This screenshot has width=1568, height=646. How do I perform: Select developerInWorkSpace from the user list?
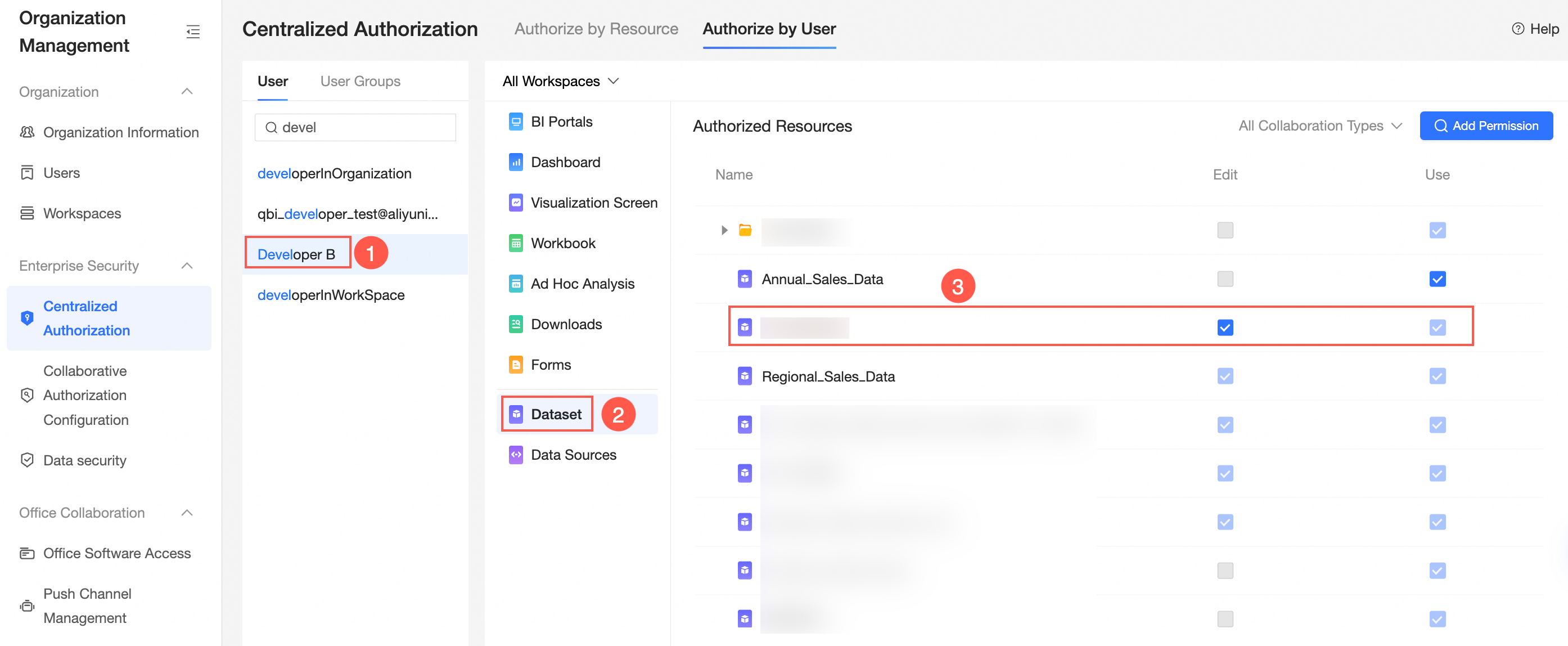(x=331, y=295)
